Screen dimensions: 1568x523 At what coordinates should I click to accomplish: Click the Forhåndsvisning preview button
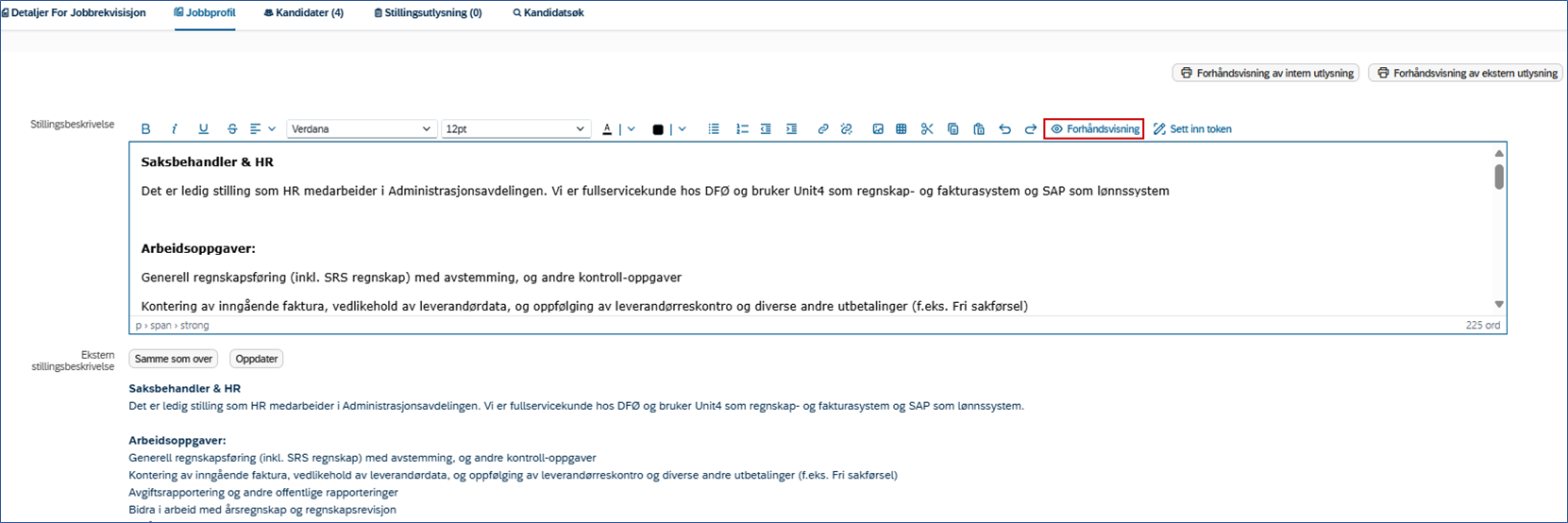(x=1094, y=129)
